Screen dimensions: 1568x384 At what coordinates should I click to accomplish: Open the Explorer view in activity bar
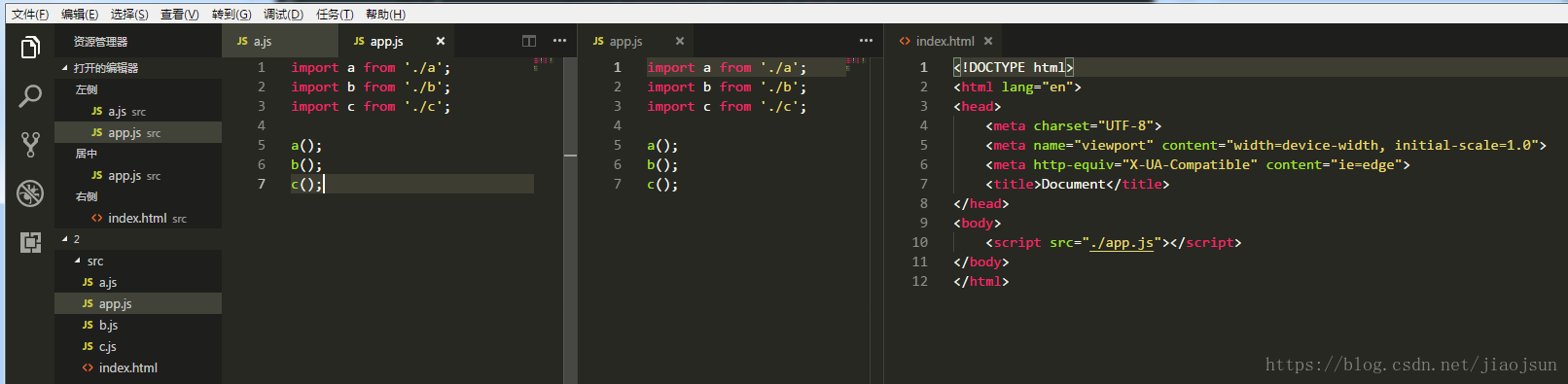click(x=30, y=47)
